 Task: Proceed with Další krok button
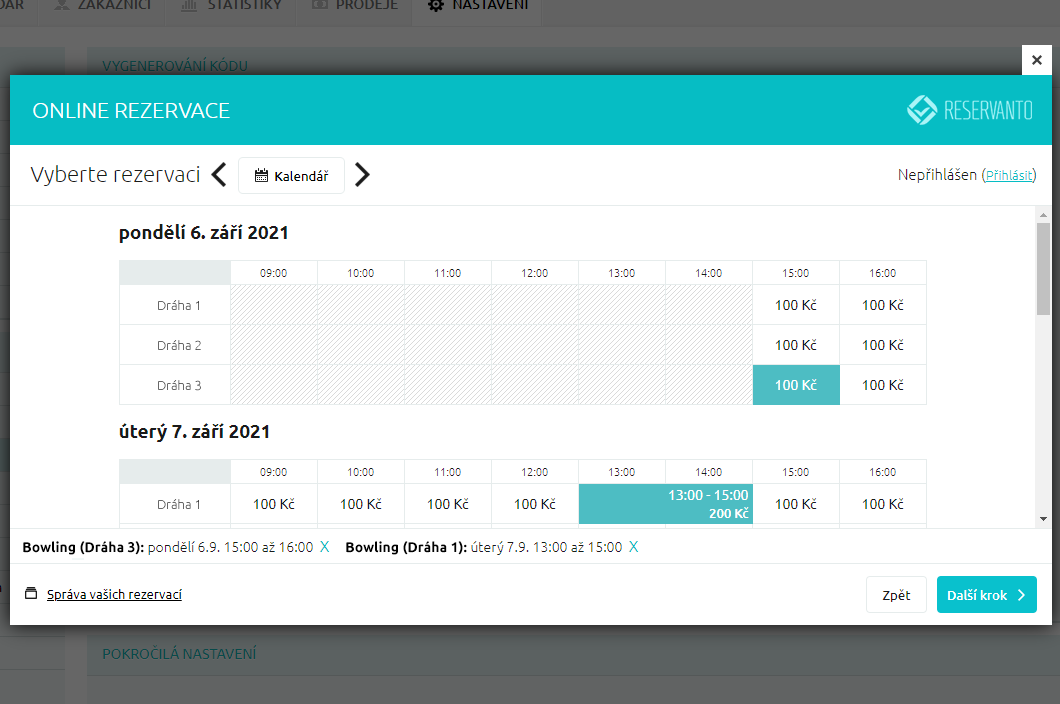[986, 595]
